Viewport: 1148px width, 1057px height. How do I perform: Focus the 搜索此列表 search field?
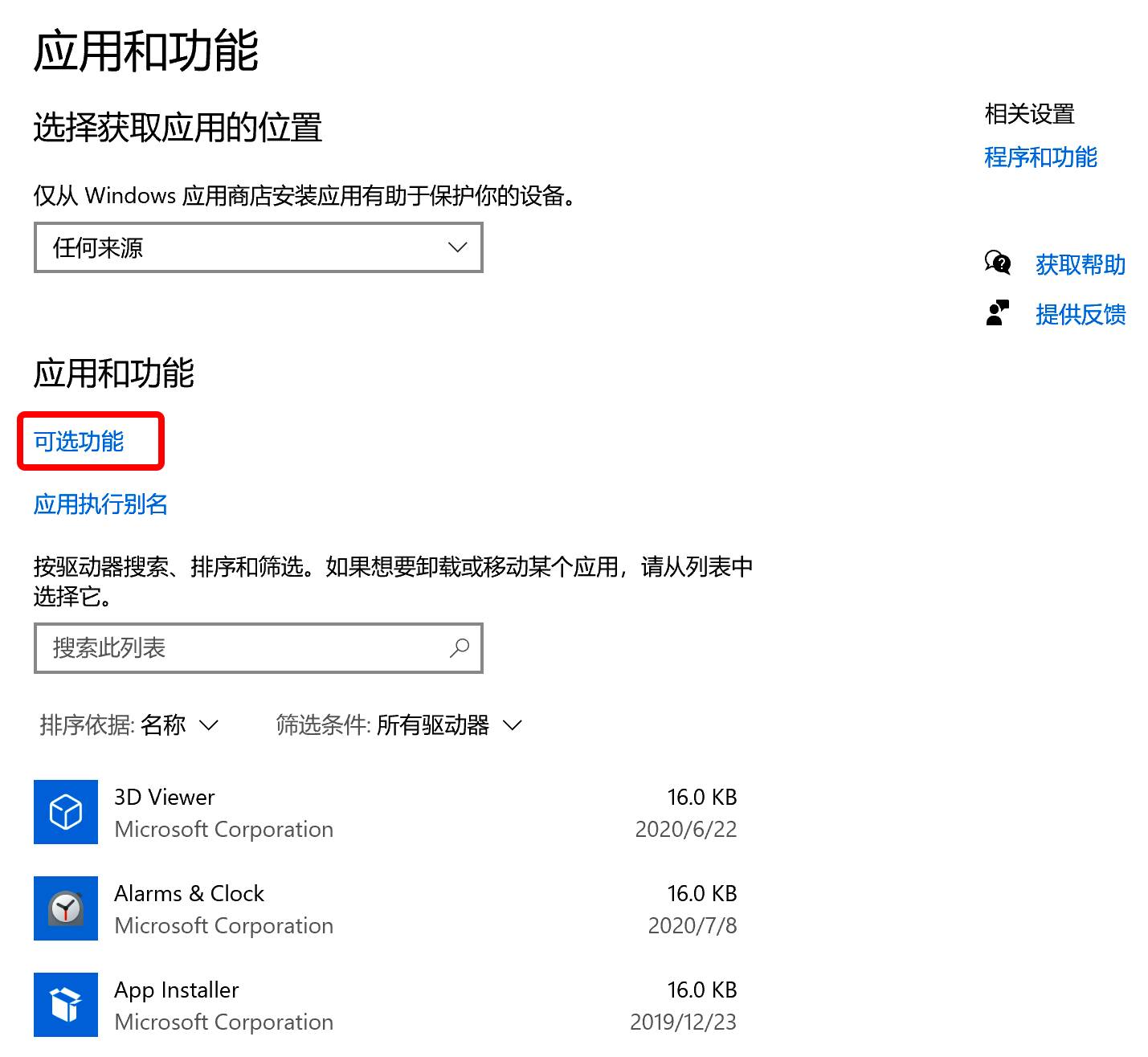coord(258,647)
